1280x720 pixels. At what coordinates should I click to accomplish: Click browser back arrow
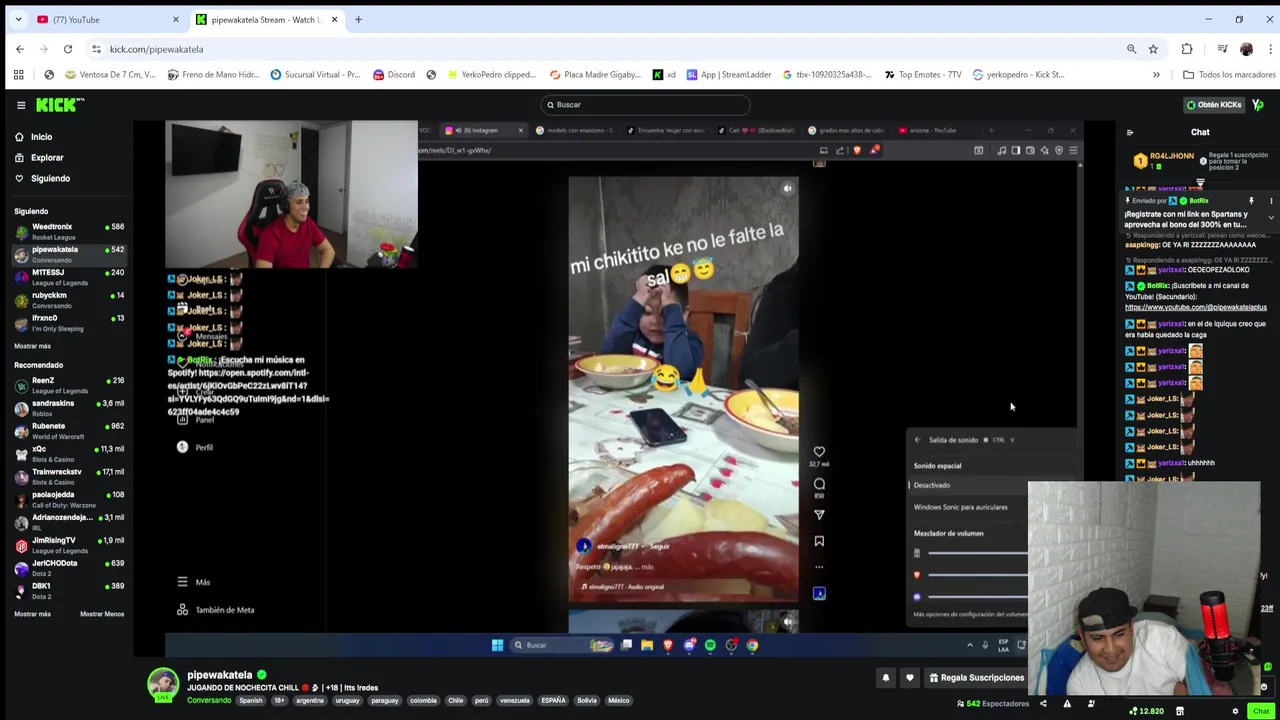click(20, 49)
